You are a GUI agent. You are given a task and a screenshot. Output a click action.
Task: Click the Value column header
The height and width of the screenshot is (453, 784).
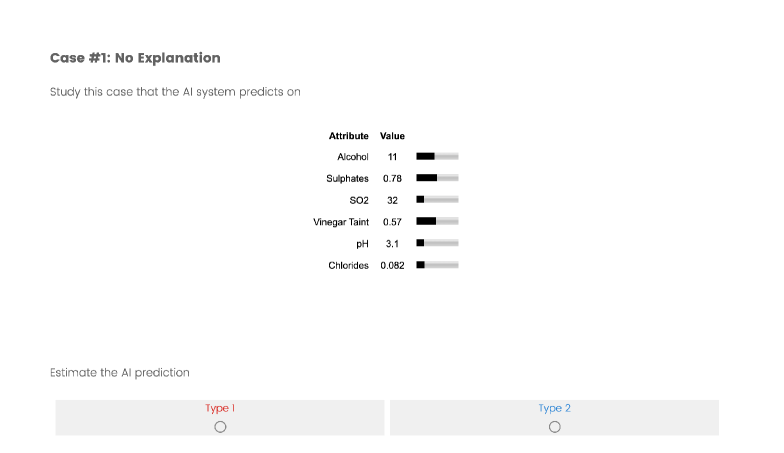[x=392, y=136]
